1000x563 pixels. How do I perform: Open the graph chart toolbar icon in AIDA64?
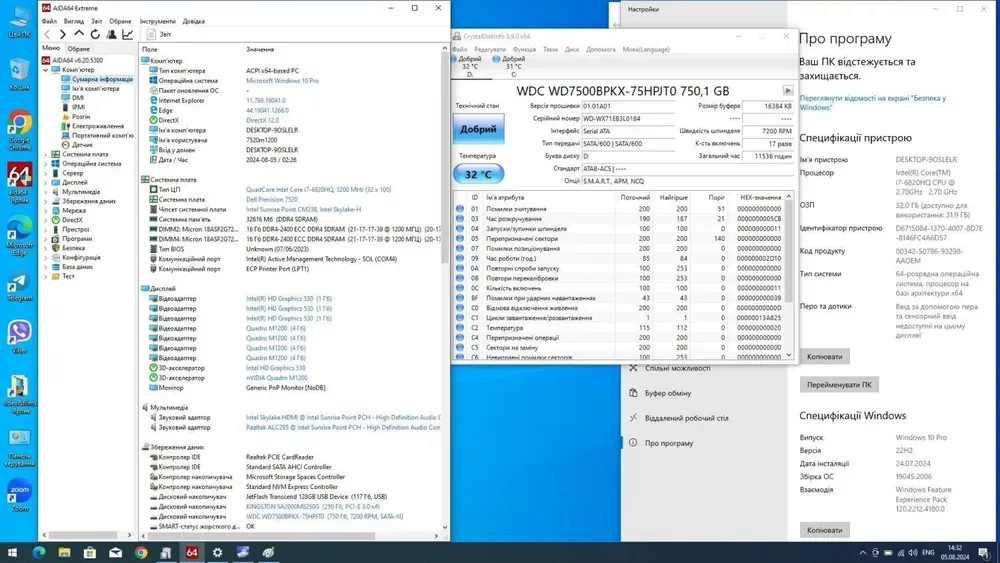[127, 35]
